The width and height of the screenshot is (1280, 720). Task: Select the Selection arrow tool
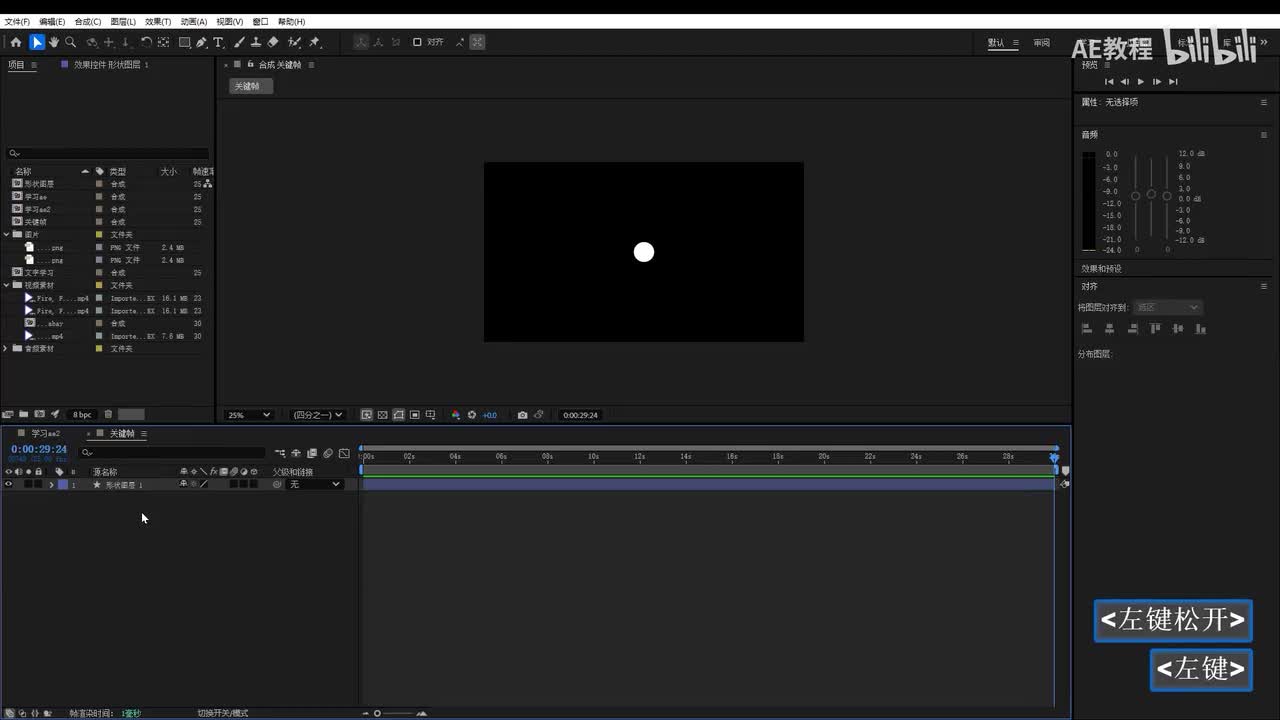tap(37, 42)
